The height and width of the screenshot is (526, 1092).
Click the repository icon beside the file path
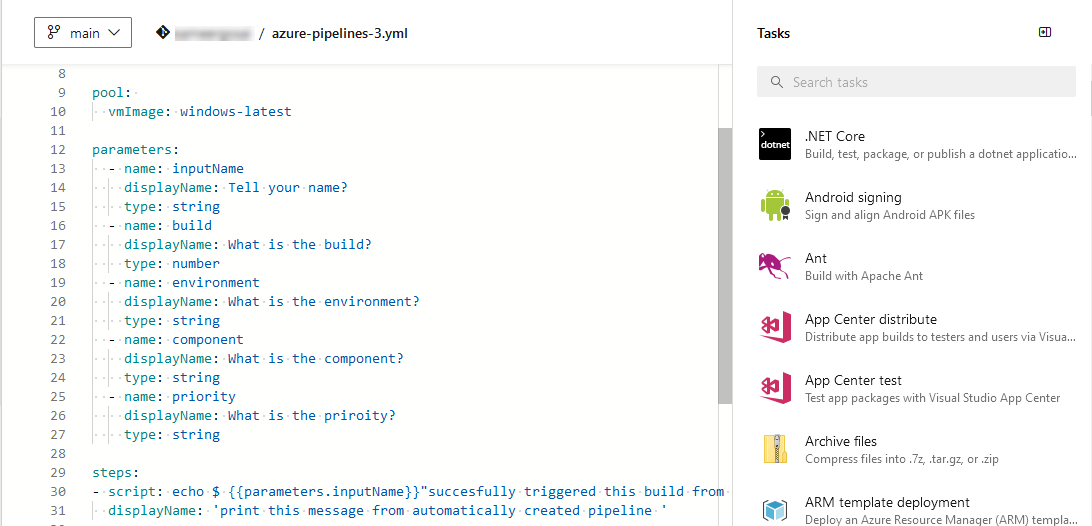point(163,33)
